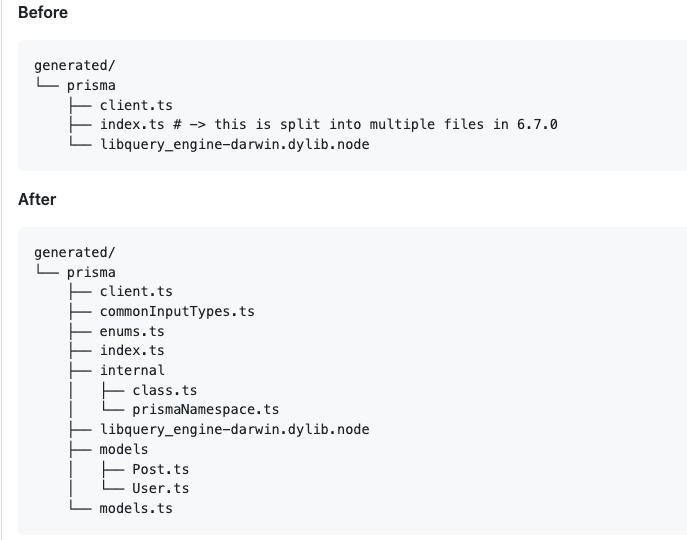
Task: Select User.ts under models
Action: [161, 488]
